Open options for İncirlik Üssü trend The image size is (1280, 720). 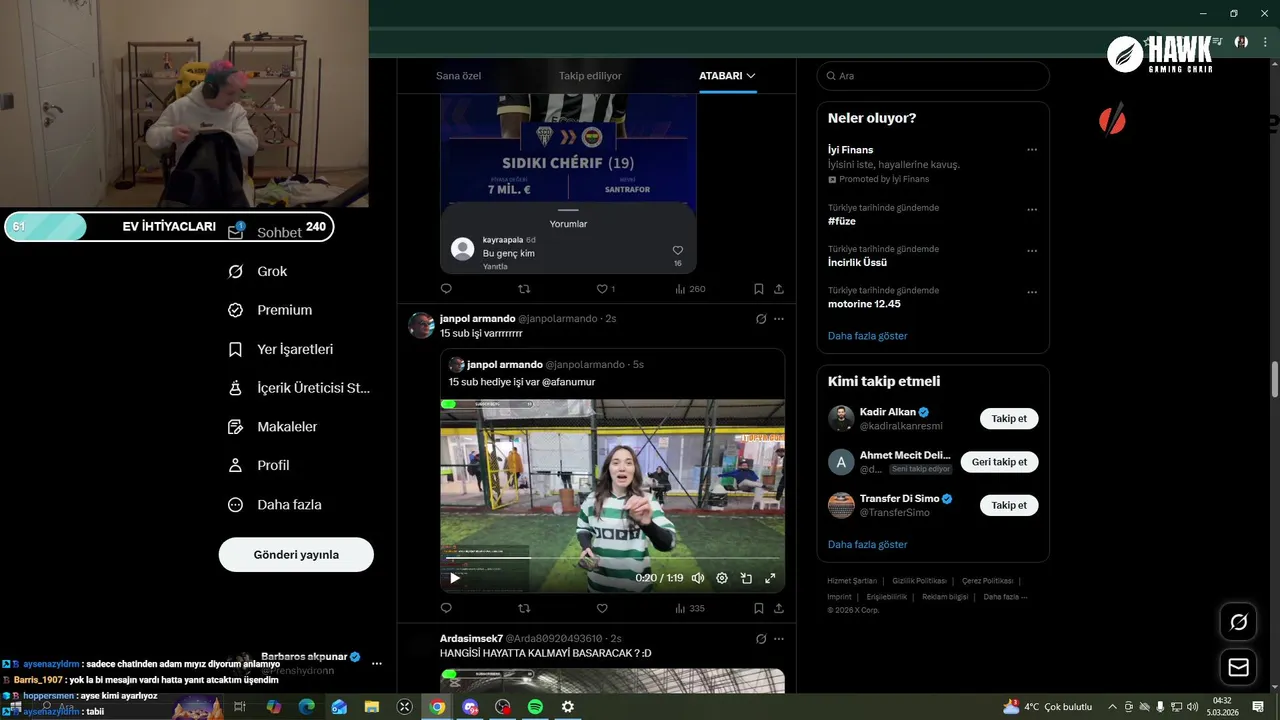tap(1032, 251)
